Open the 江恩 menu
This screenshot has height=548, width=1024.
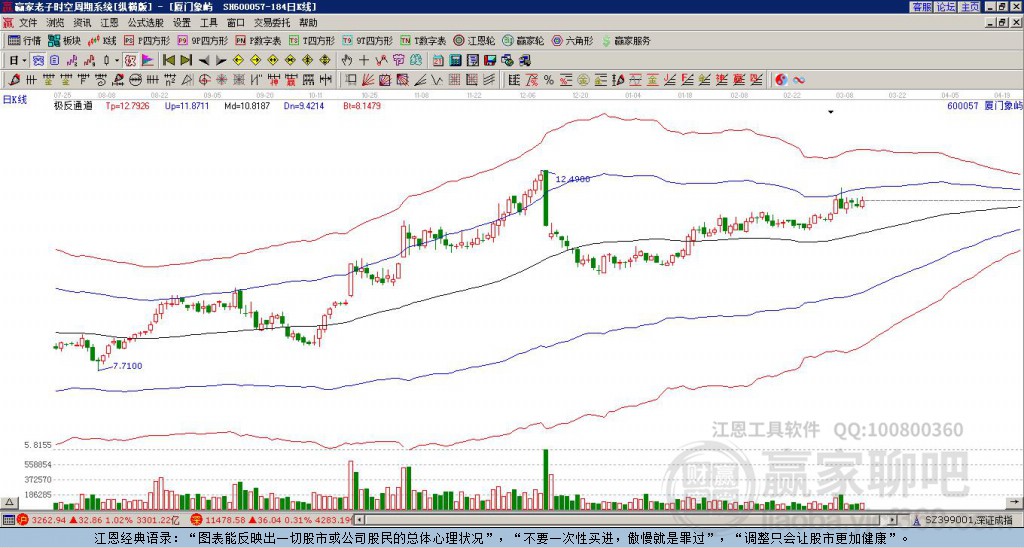click(x=110, y=23)
